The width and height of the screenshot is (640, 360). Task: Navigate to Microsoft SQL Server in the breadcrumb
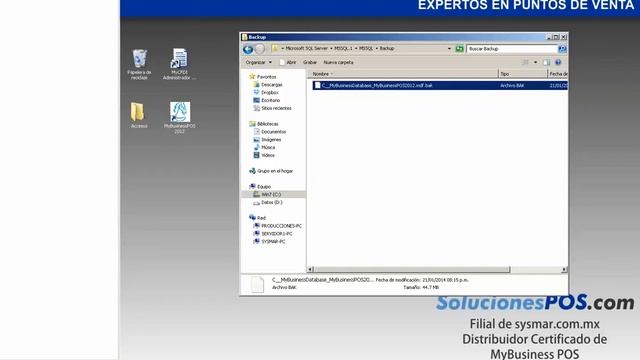click(306, 49)
